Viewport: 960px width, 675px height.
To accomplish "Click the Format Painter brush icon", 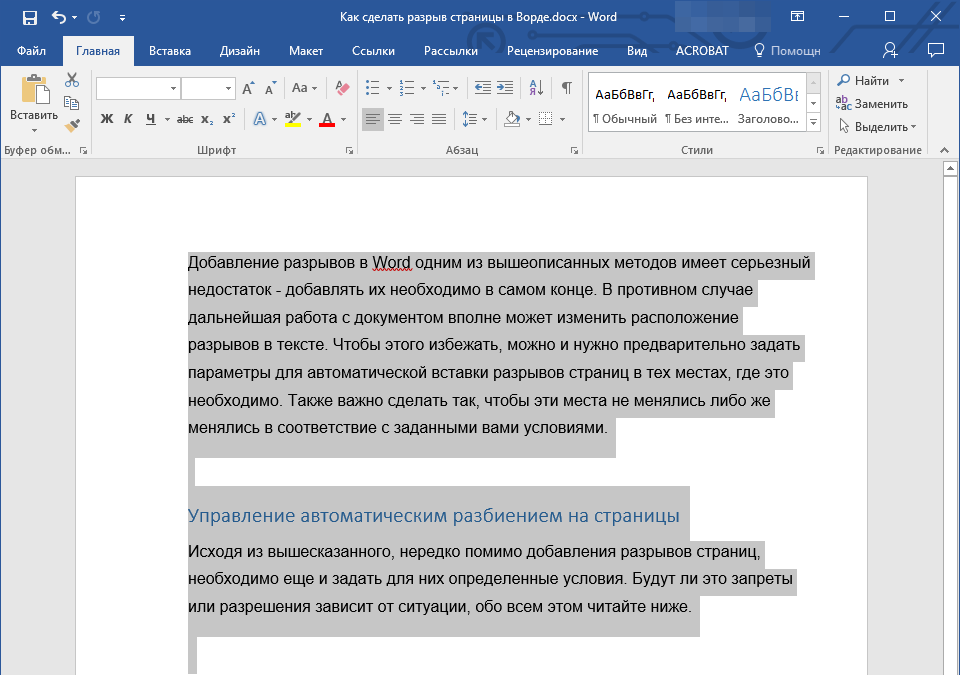I will click(x=72, y=125).
